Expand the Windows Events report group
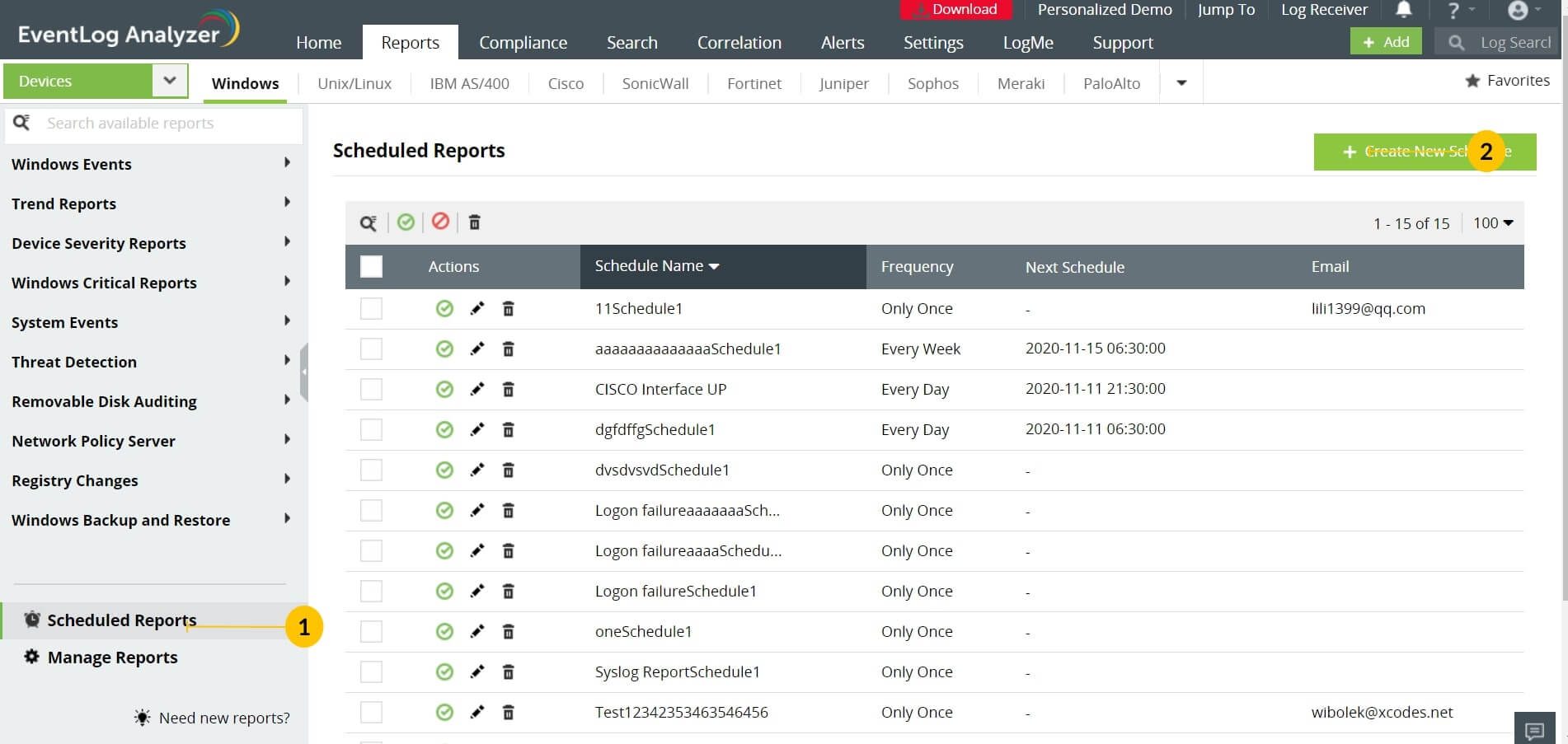 click(x=287, y=163)
